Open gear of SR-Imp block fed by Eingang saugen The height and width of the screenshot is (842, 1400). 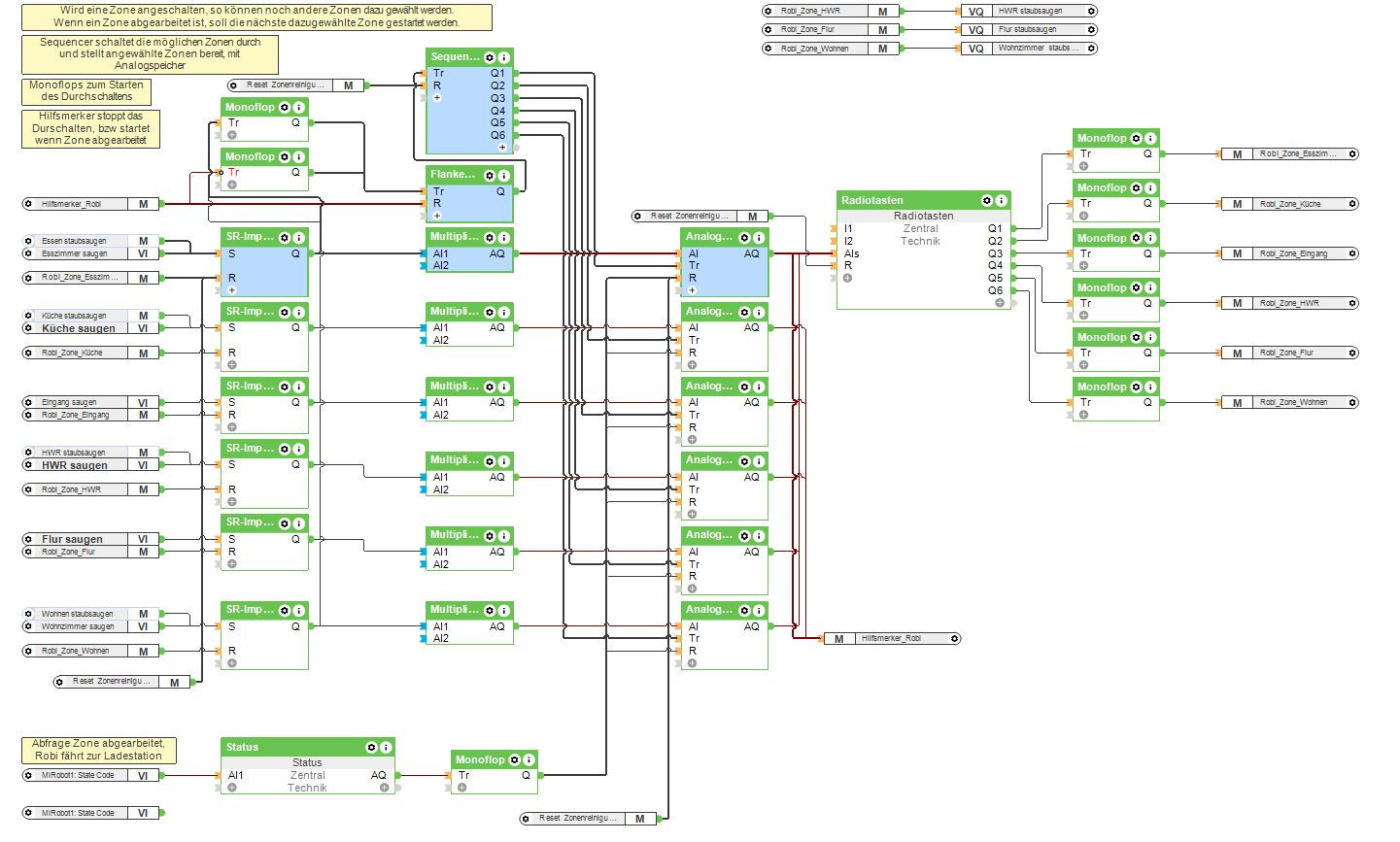click(285, 387)
